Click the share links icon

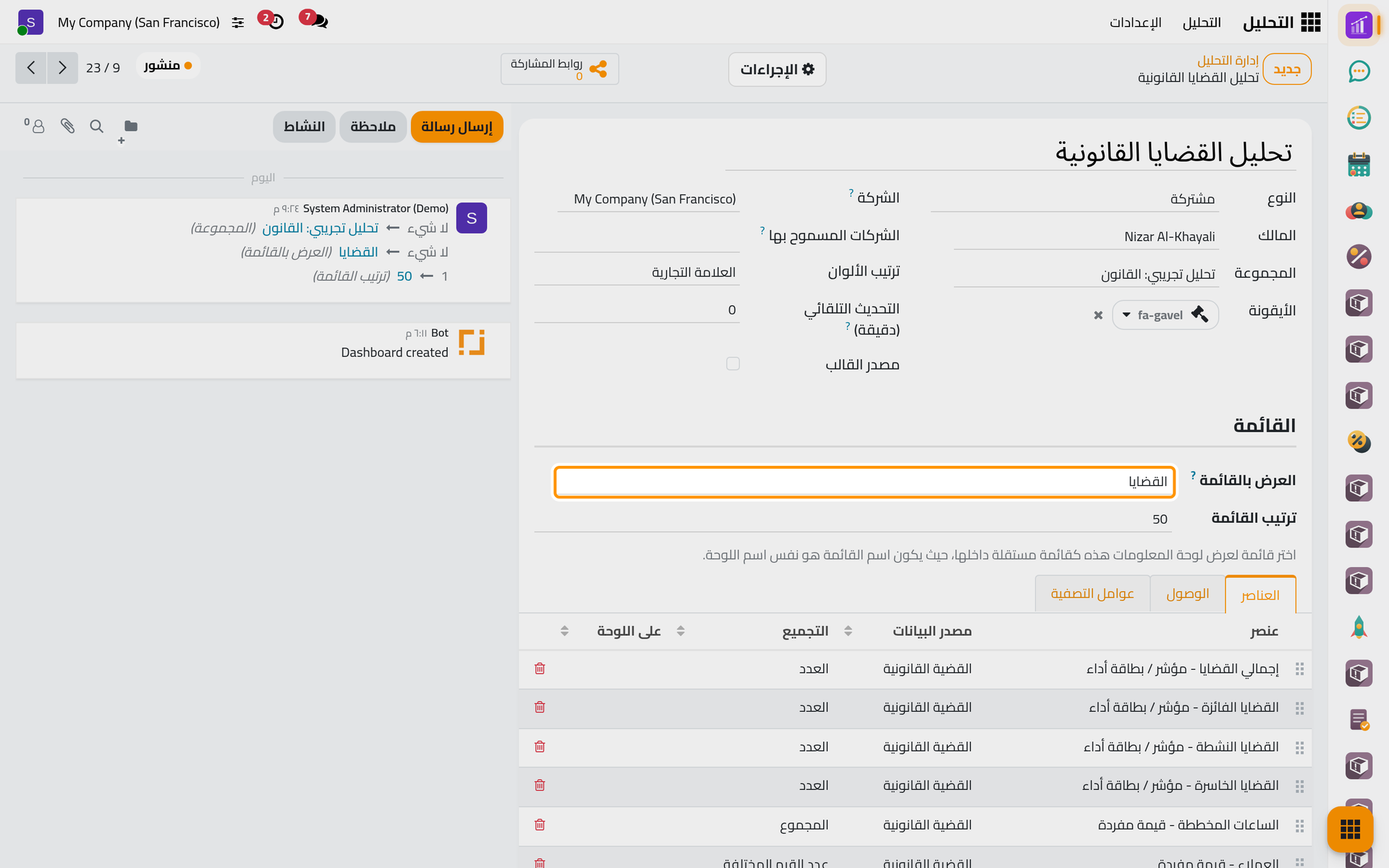(598, 69)
